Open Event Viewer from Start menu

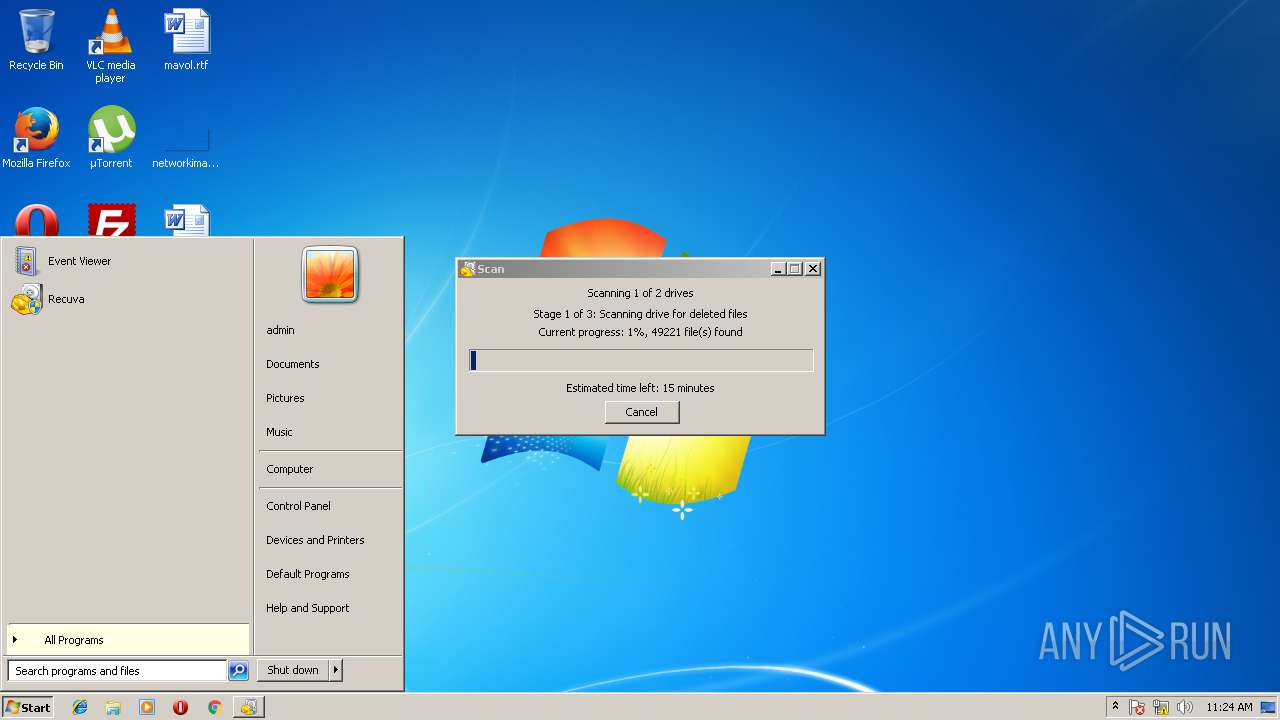(x=127, y=261)
